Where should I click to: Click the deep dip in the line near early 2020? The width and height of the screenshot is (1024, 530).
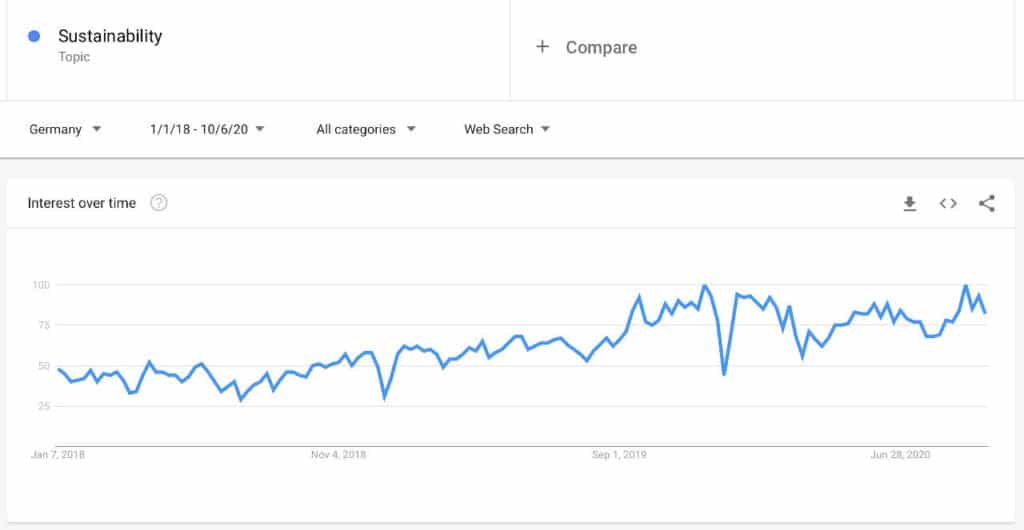tap(724, 373)
